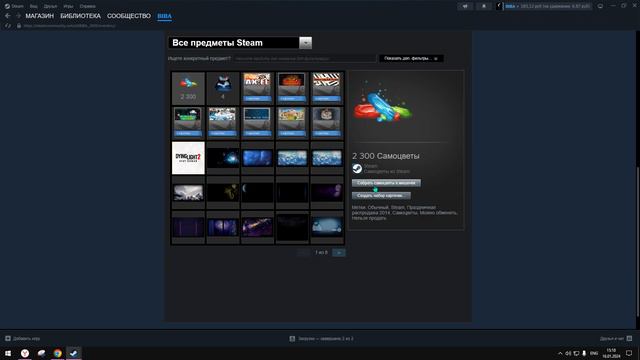The height and width of the screenshot is (360, 640).
Task: Open the 'Все предметы Steam' inventory dropdown
Action: 240,43
